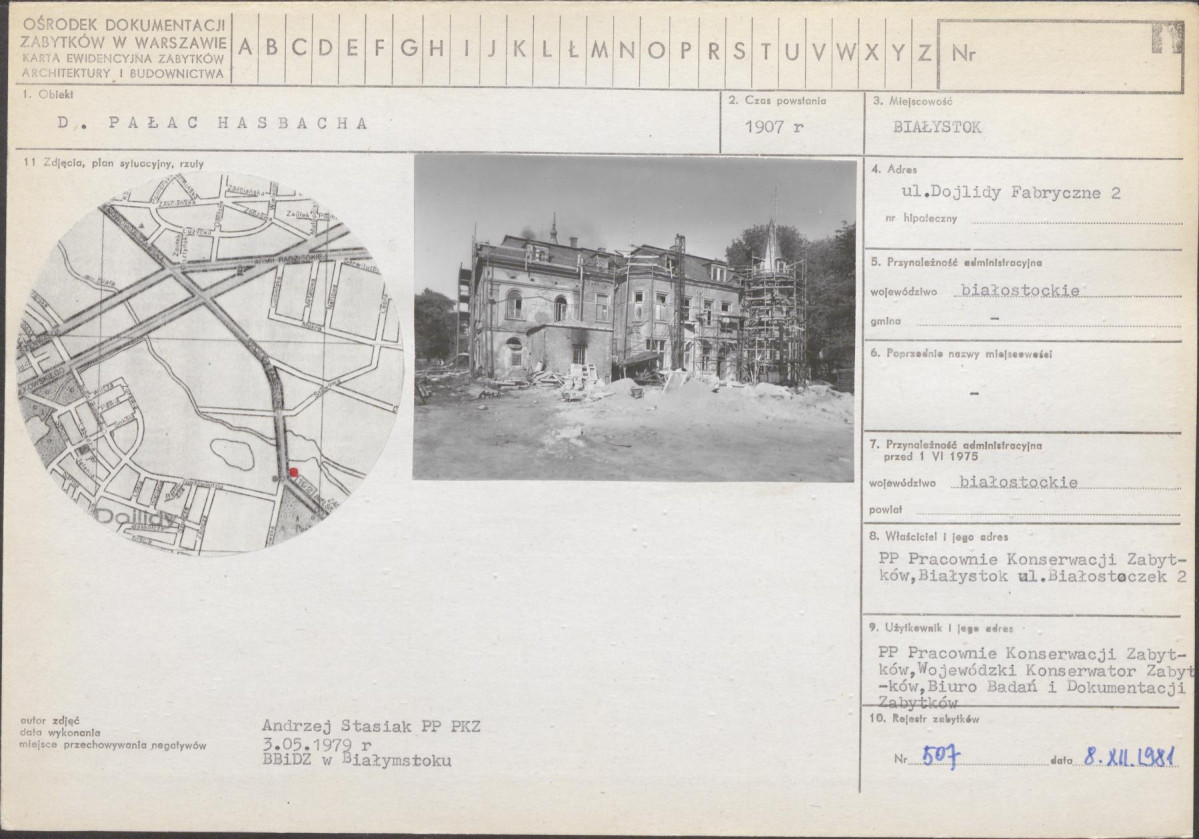Select the object name 'D. PAŁAC HASBACHA'
The width and height of the screenshot is (1199, 839).
coord(214,123)
